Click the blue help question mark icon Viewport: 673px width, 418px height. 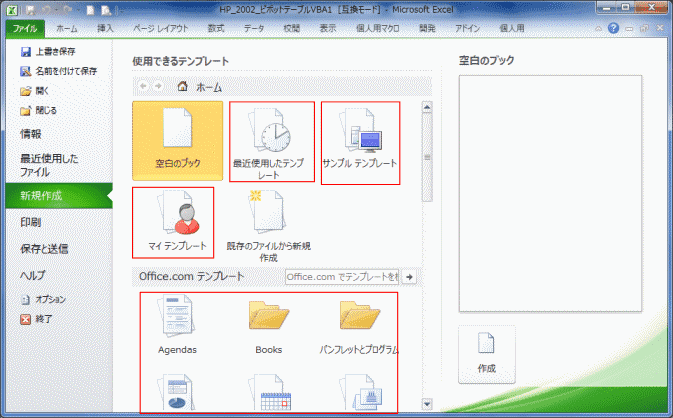[x=614, y=28]
